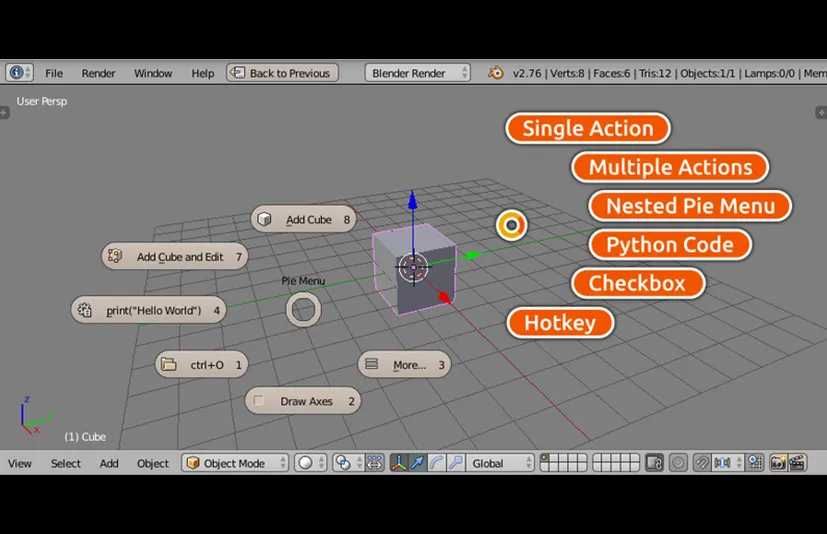This screenshot has height=534, width=827.
Task: Click the orange ring cursor icon
Action: pyautogui.click(x=511, y=225)
